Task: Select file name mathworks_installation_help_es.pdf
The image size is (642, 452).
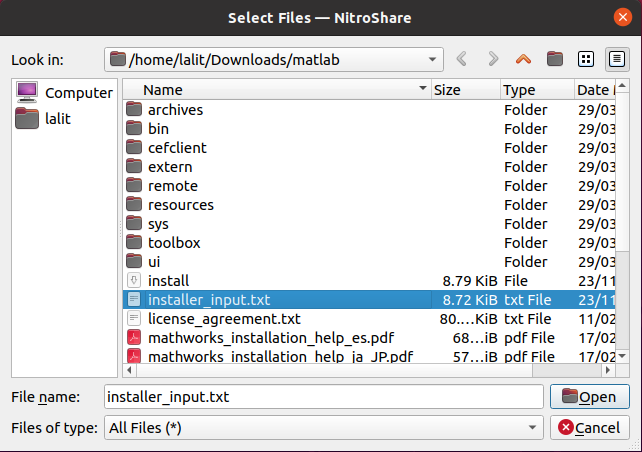Action: 271,338
